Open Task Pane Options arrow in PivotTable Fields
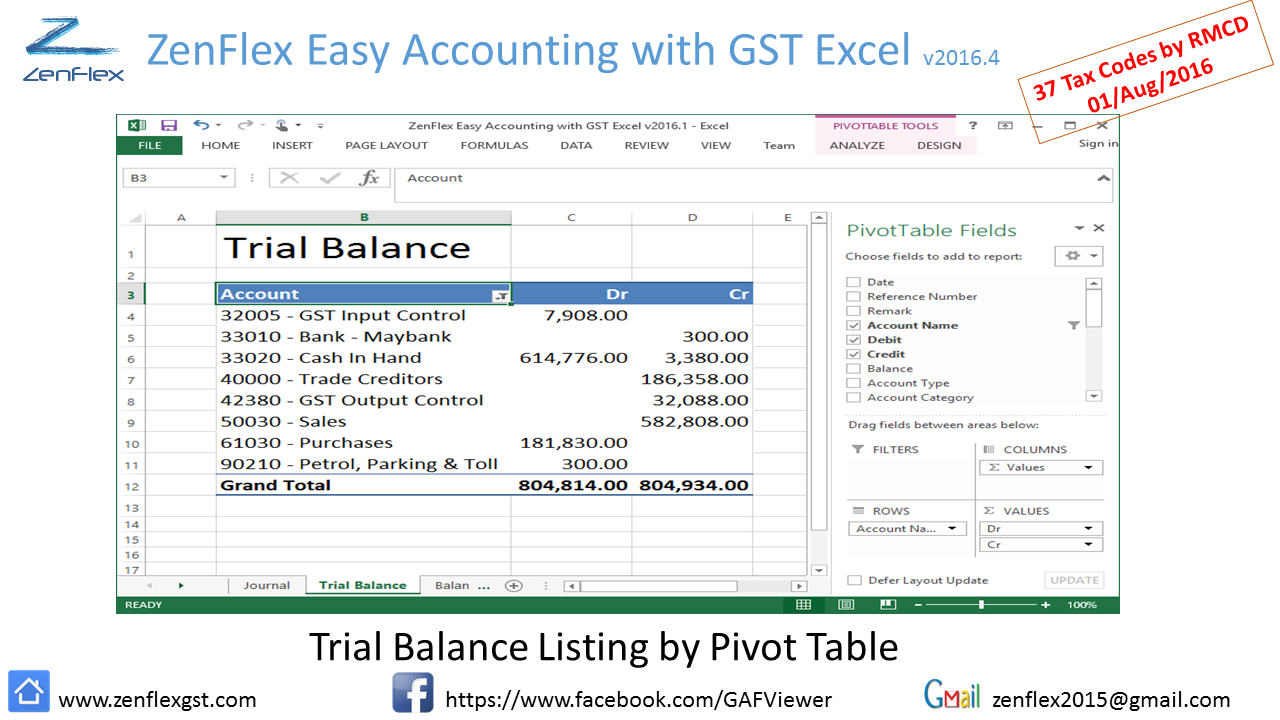1280x720 pixels. click(1080, 229)
